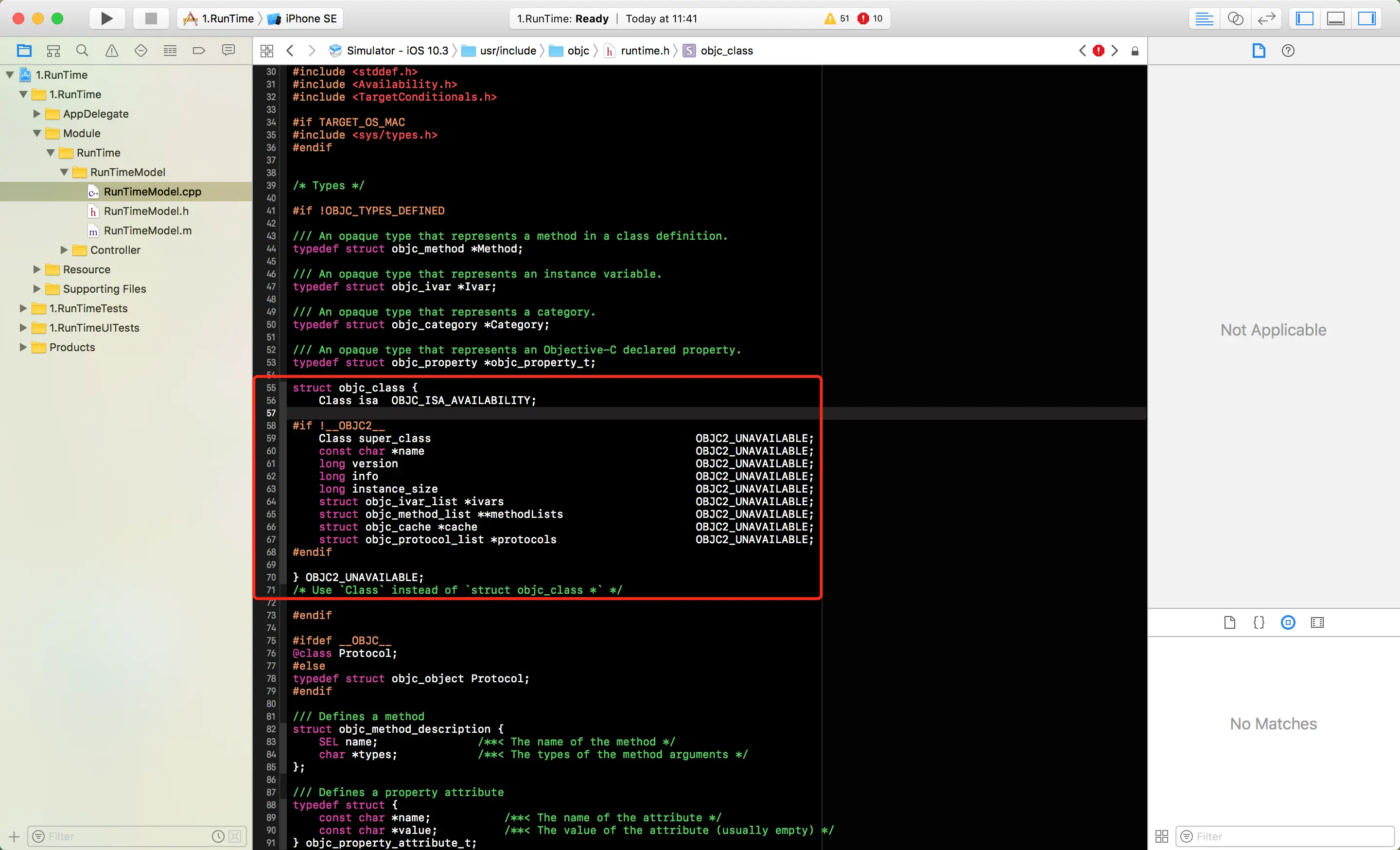
Task: Click the red issue indicator in the jump bar
Action: [1098, 51]
